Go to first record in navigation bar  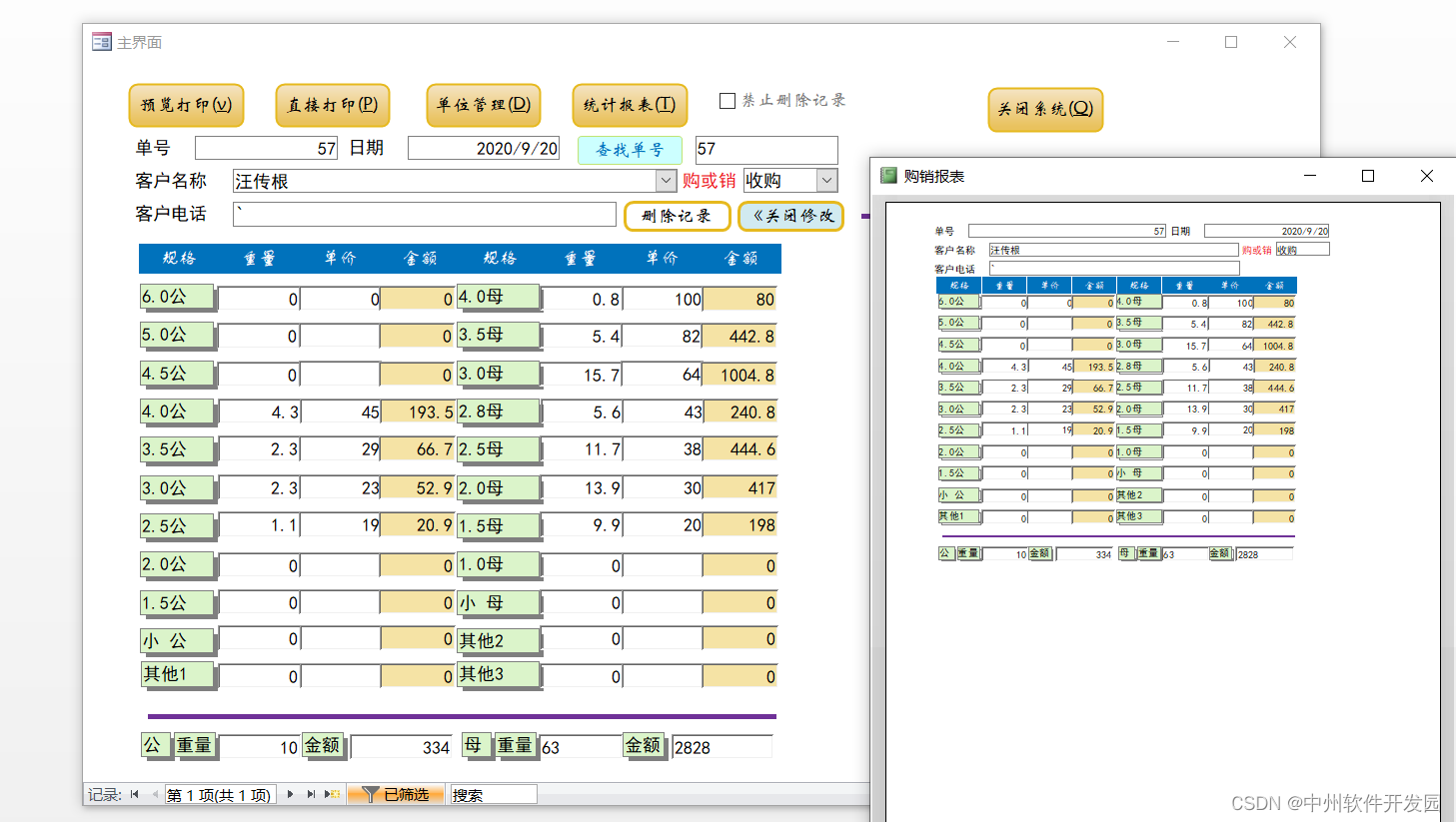tap(135, 794)
